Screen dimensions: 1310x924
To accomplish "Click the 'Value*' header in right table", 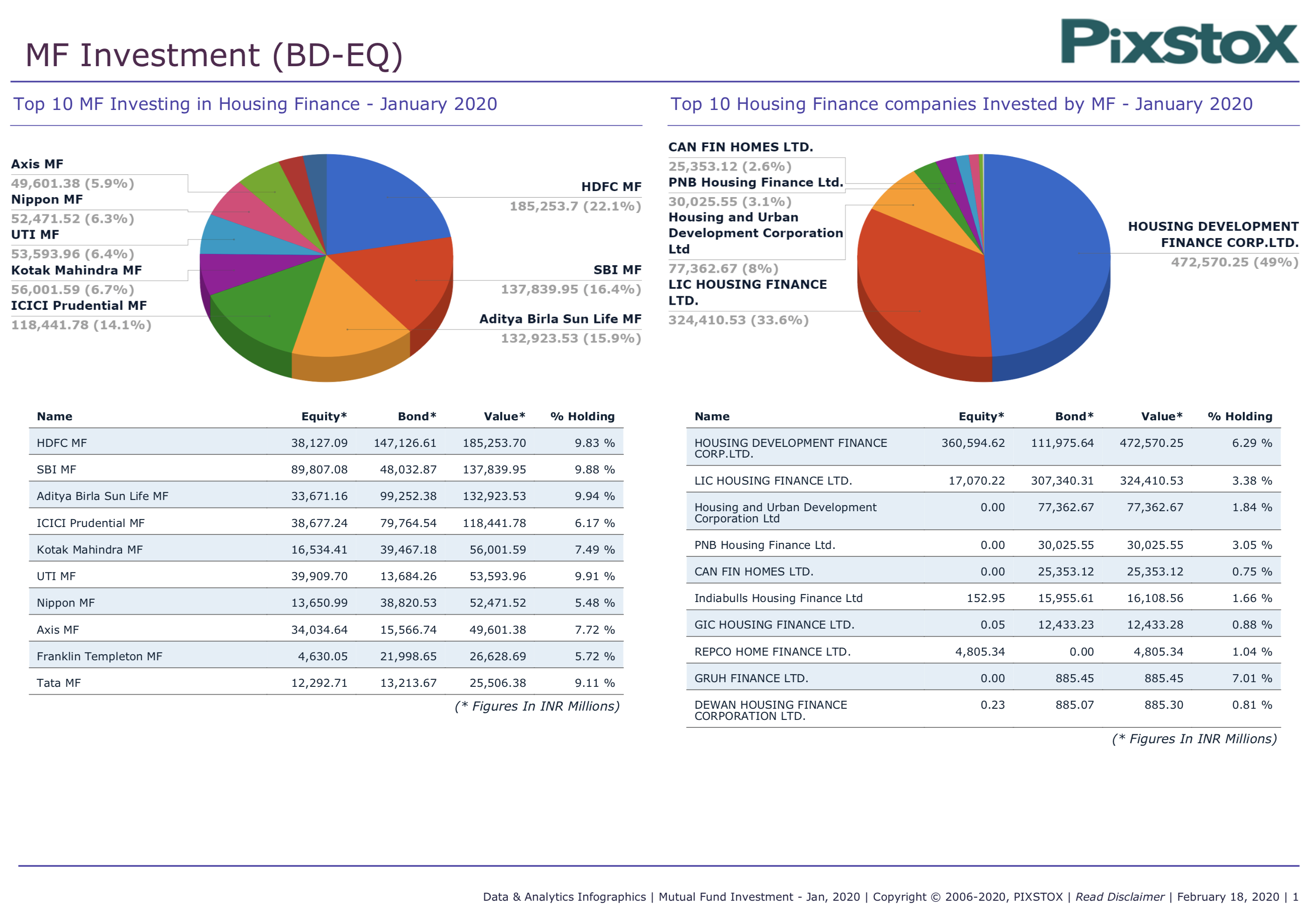I will click(x=1162, y=416).
